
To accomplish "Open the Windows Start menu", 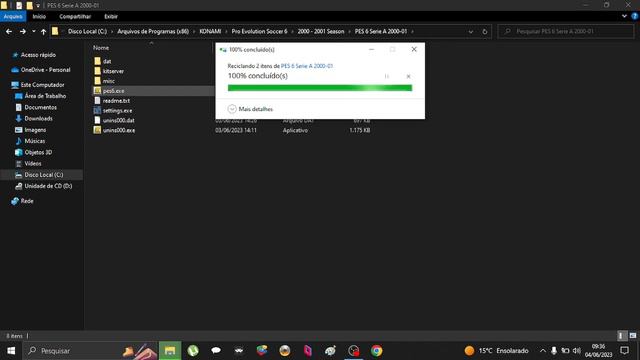I will (11, 351).
